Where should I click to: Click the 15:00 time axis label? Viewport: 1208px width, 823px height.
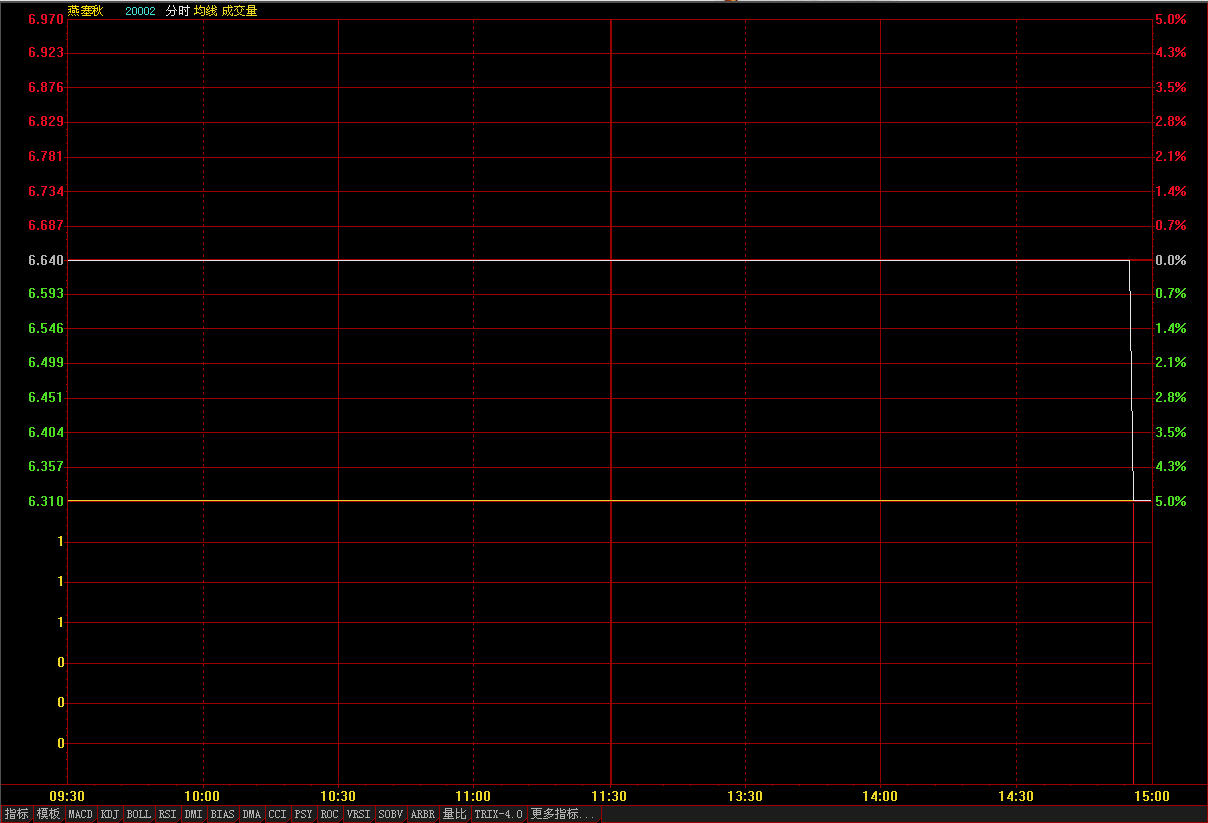coord(1151,796)
